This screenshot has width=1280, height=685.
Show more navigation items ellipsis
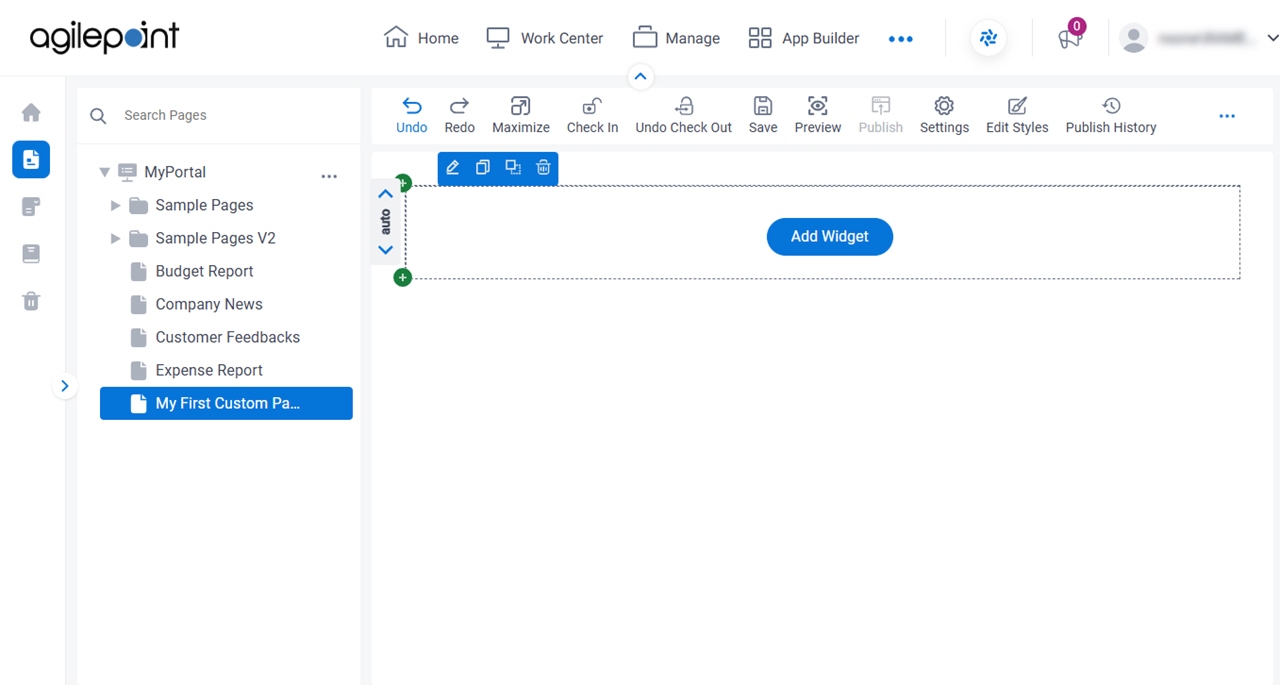click(x=901, y=39)
